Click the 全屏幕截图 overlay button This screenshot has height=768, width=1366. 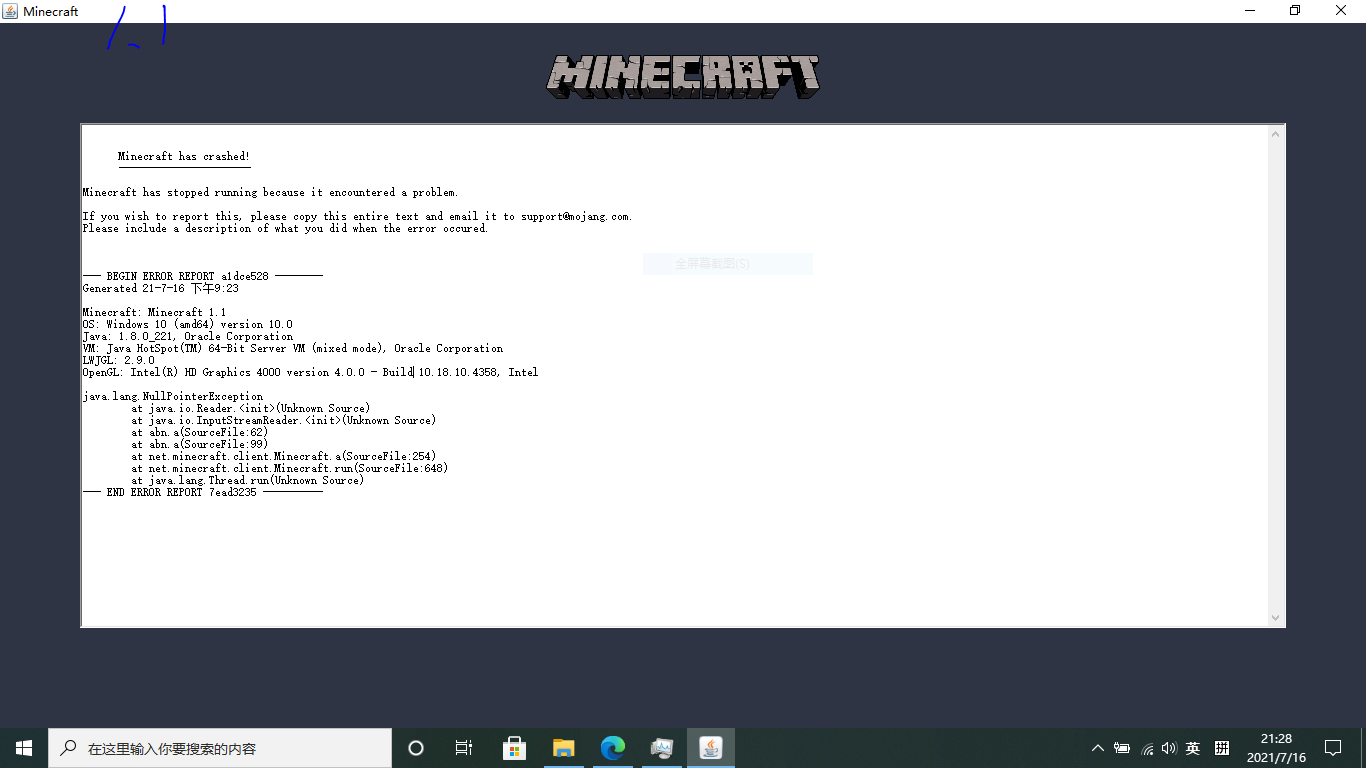(727, 263)
